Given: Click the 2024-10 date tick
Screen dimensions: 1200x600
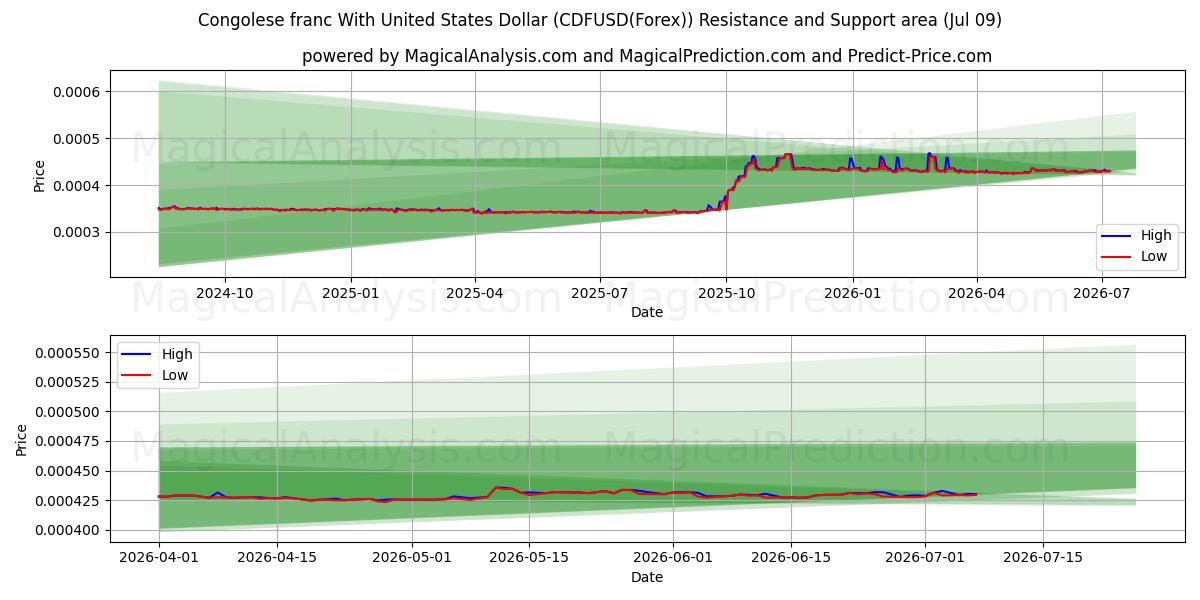Looking at the screenshot, I should [x=224, y=293].
